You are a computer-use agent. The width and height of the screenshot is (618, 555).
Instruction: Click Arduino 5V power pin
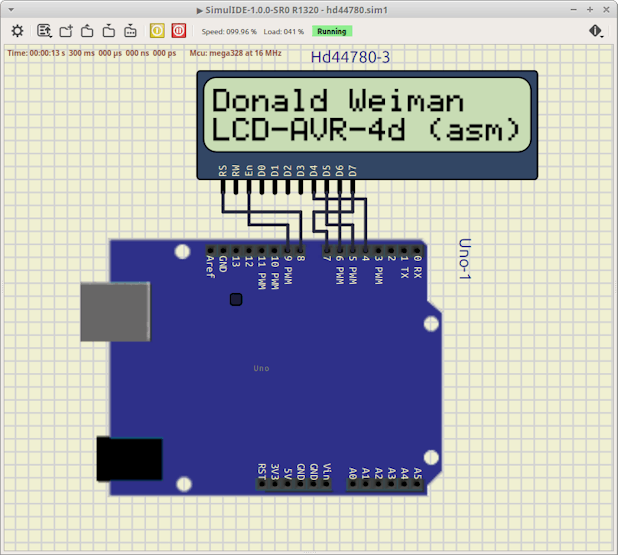point(287,484)
